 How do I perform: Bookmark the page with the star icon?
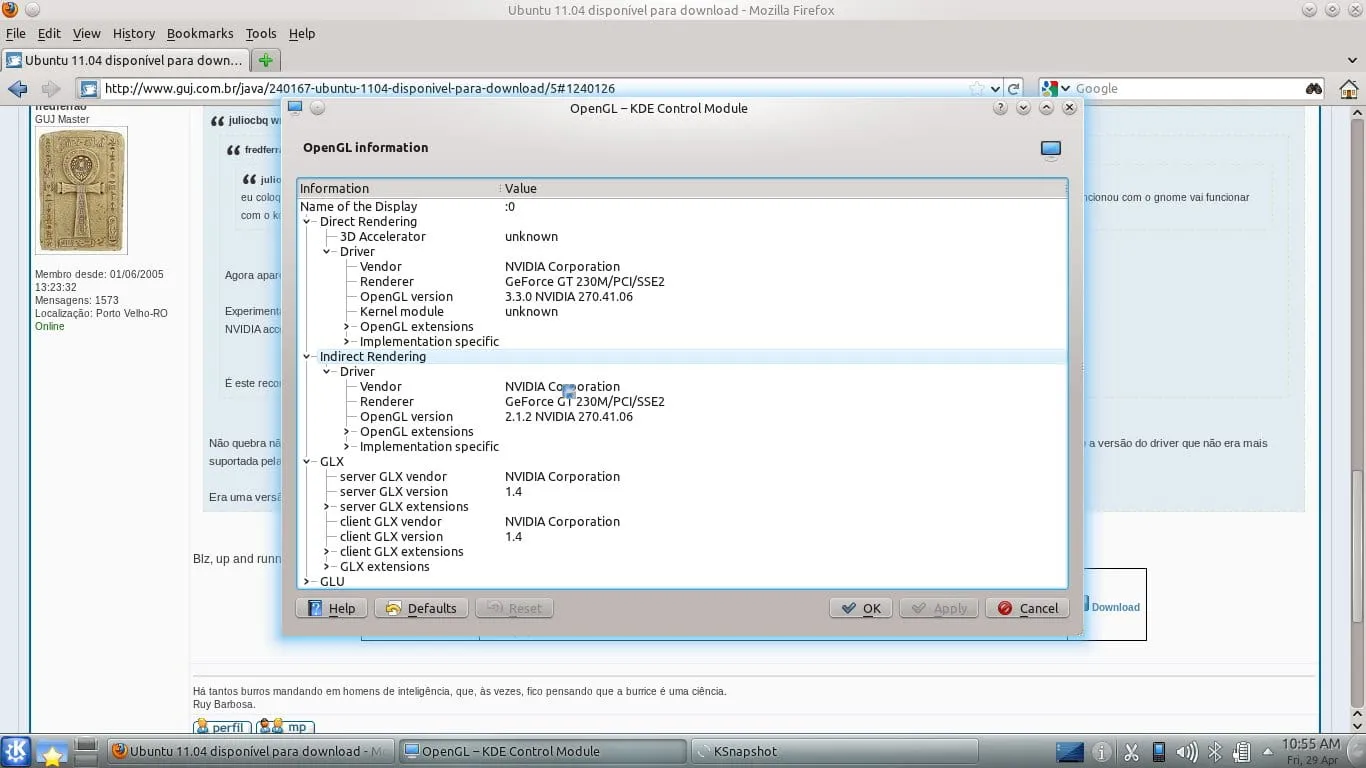977,89
